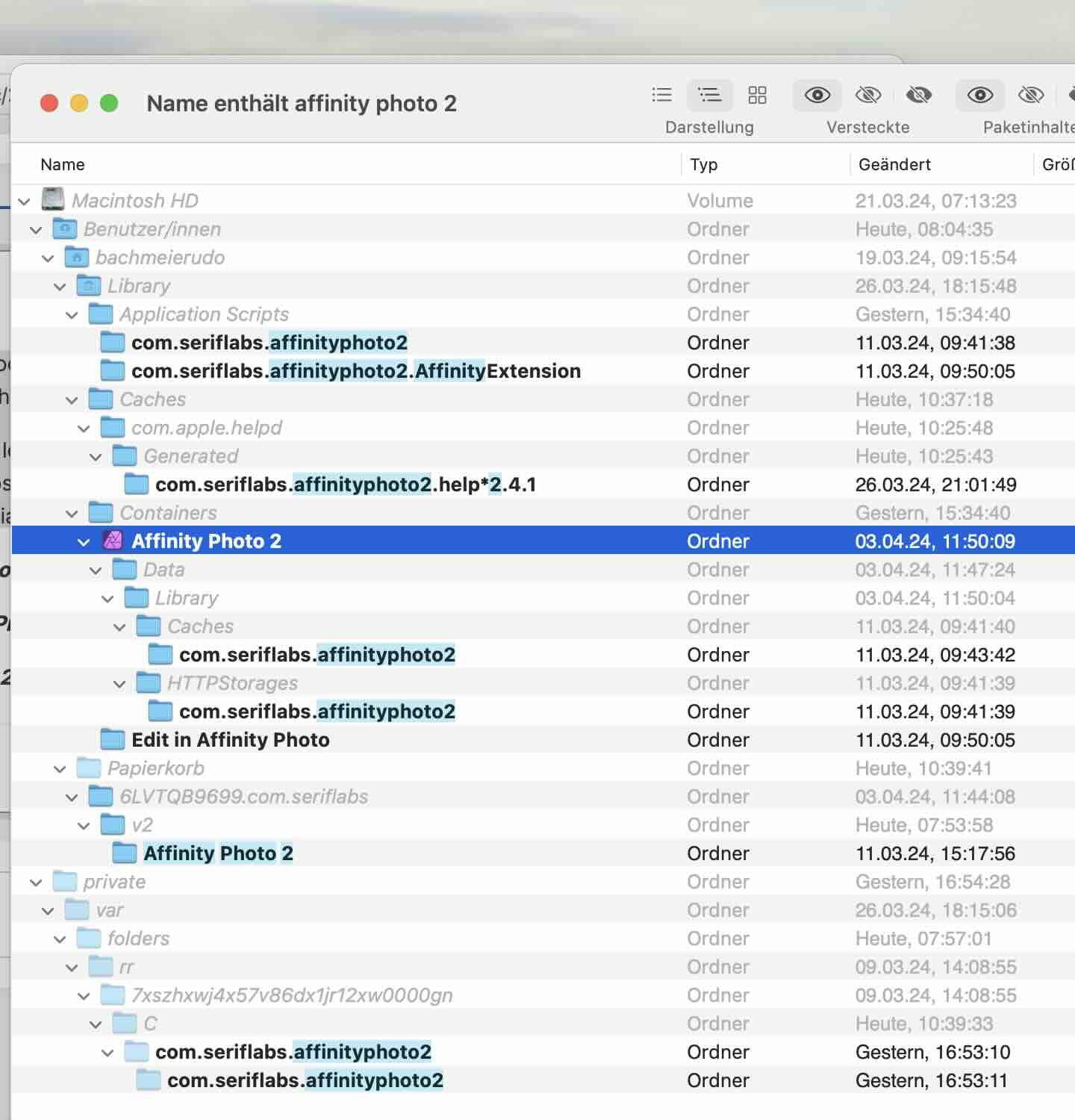1075x1120 pixels.
Task: Click the date 11.03.24, 15:17:56
Action: pos(935,853)
